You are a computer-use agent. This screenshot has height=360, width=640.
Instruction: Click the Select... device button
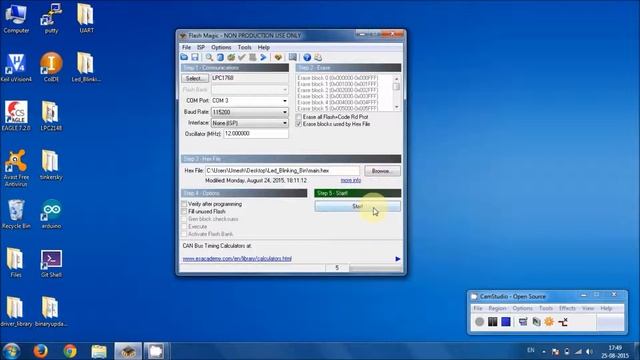pyautogui.click(x=195, y=78)
